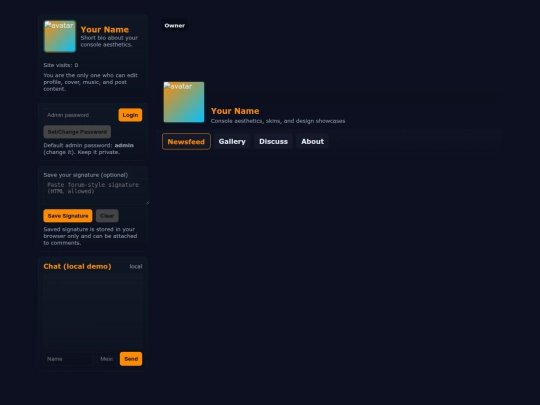The image size is (540, 405).
Task: Go to the About tab
Action: [x=312, y=142]
